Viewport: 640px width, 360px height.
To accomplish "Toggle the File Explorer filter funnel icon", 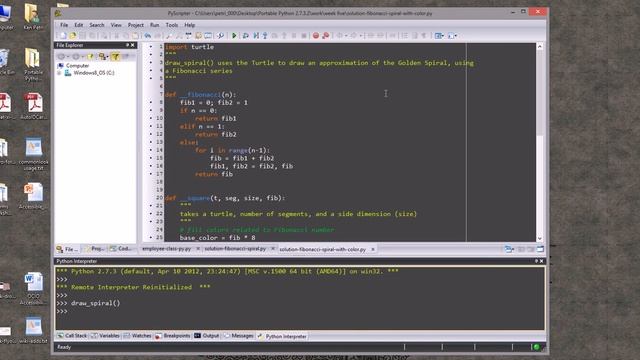I will pos(116,56).
